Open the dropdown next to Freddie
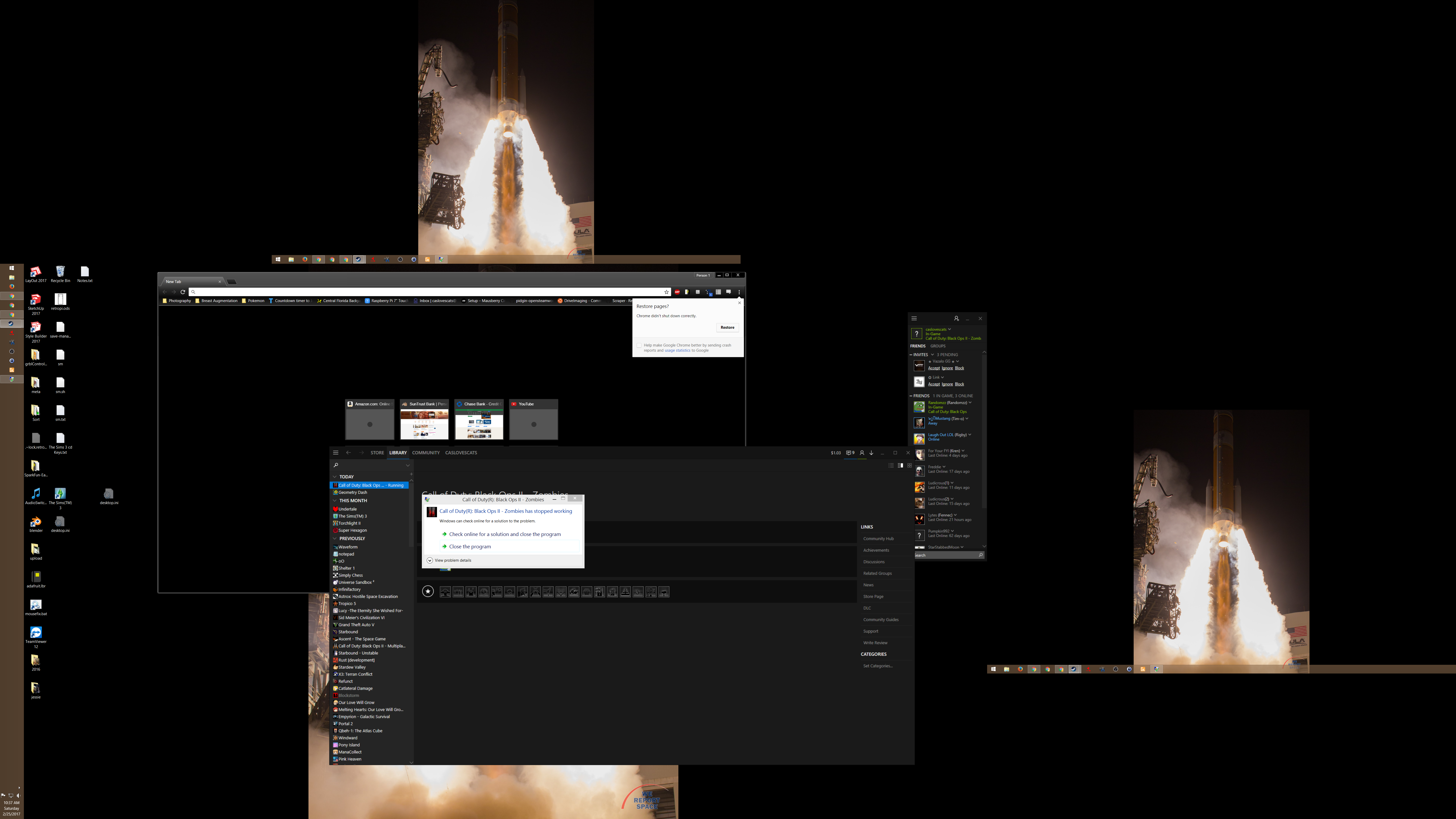 click(x=944, y=467)
